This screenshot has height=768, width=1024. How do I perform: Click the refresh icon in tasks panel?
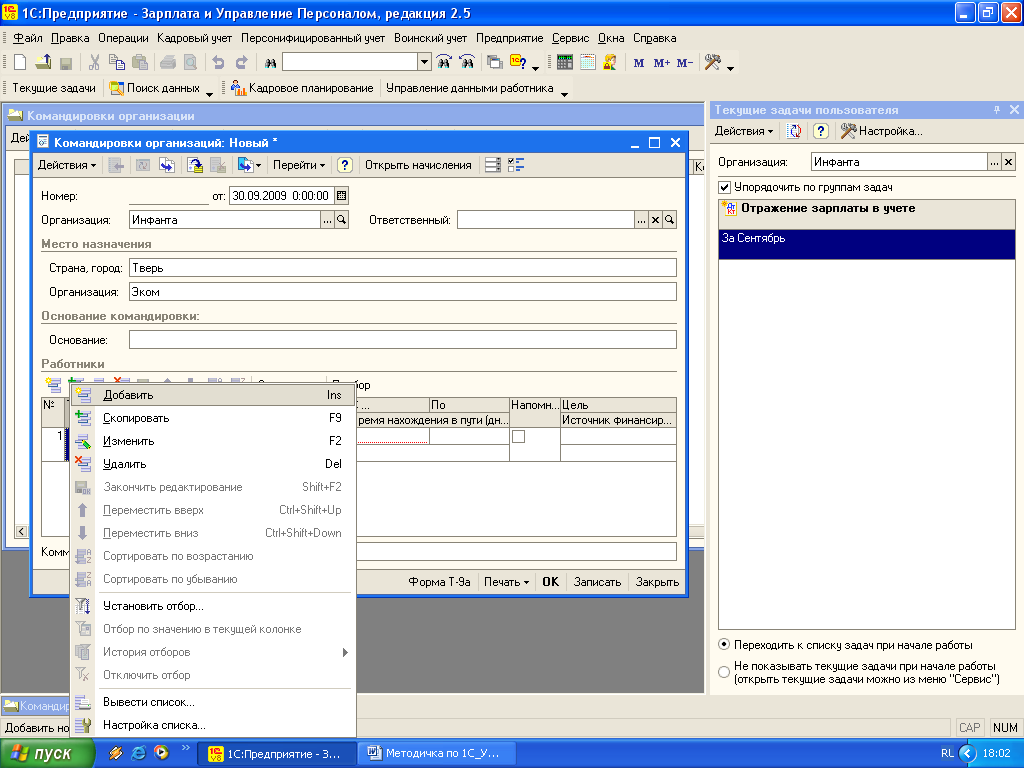tap(795, 131)
